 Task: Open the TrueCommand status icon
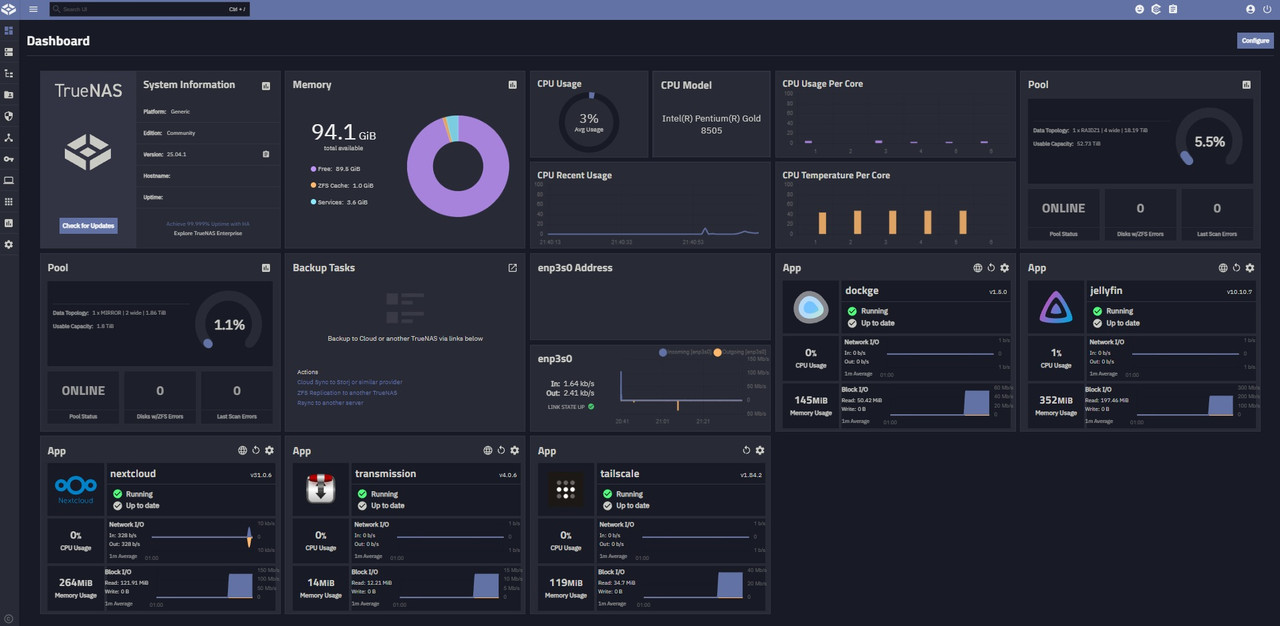[x=1156, y=9]
